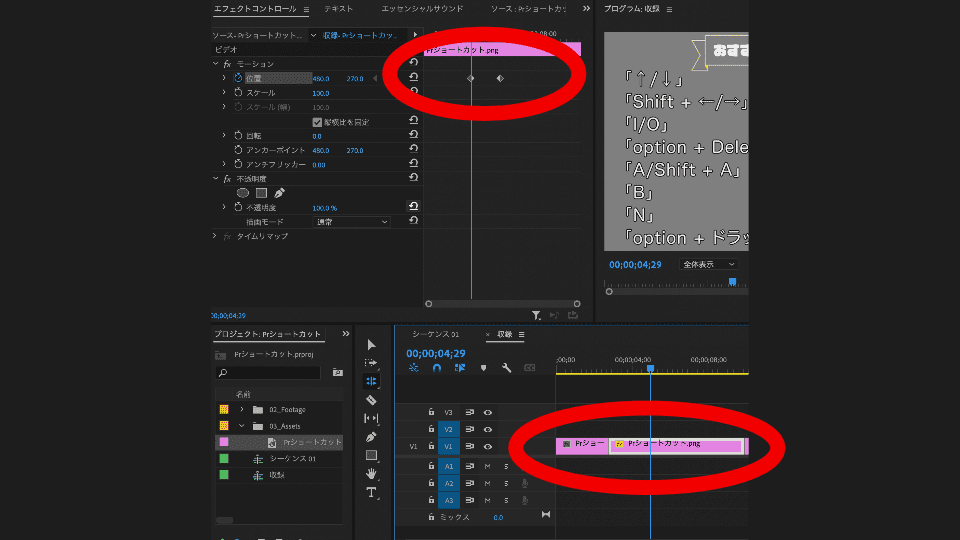Select the Rectangle tool in toolbar
The image size is (960, 540).
pos(371,455)
